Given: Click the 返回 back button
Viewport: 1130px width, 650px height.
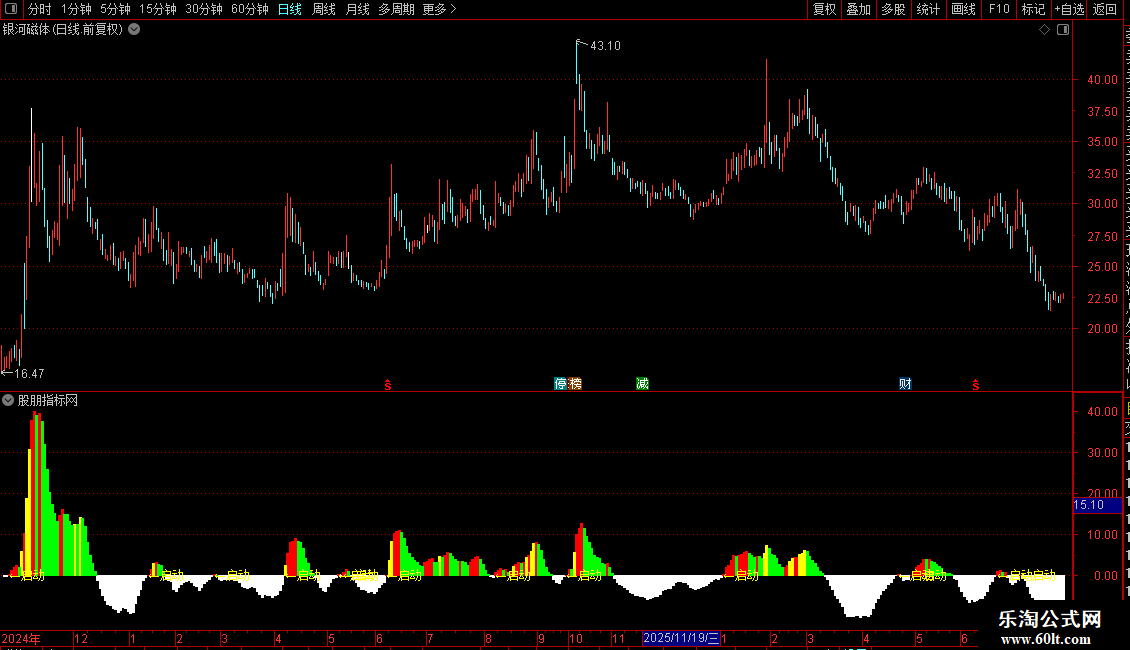Looking at the screenshot, I should (x=1105, y=9).
